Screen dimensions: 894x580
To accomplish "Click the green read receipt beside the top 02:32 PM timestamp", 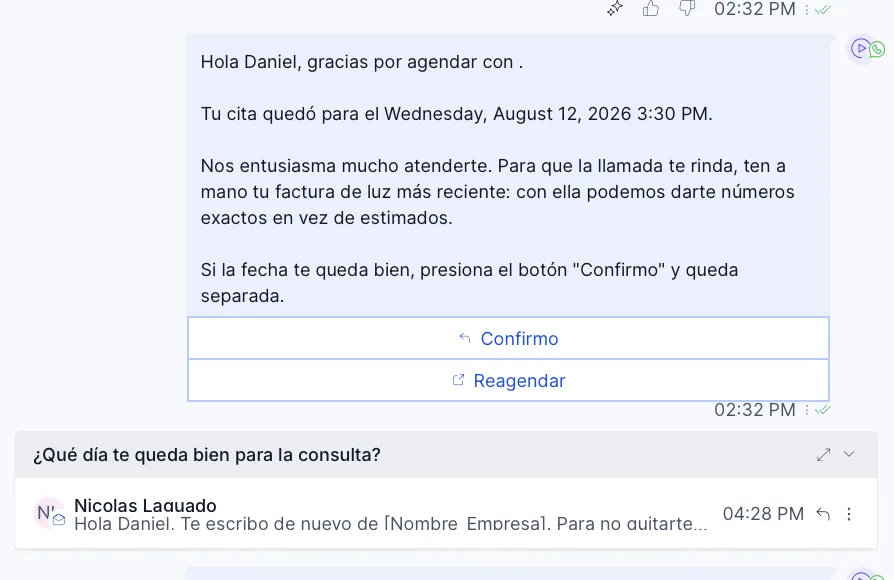I will click(823, 10).
